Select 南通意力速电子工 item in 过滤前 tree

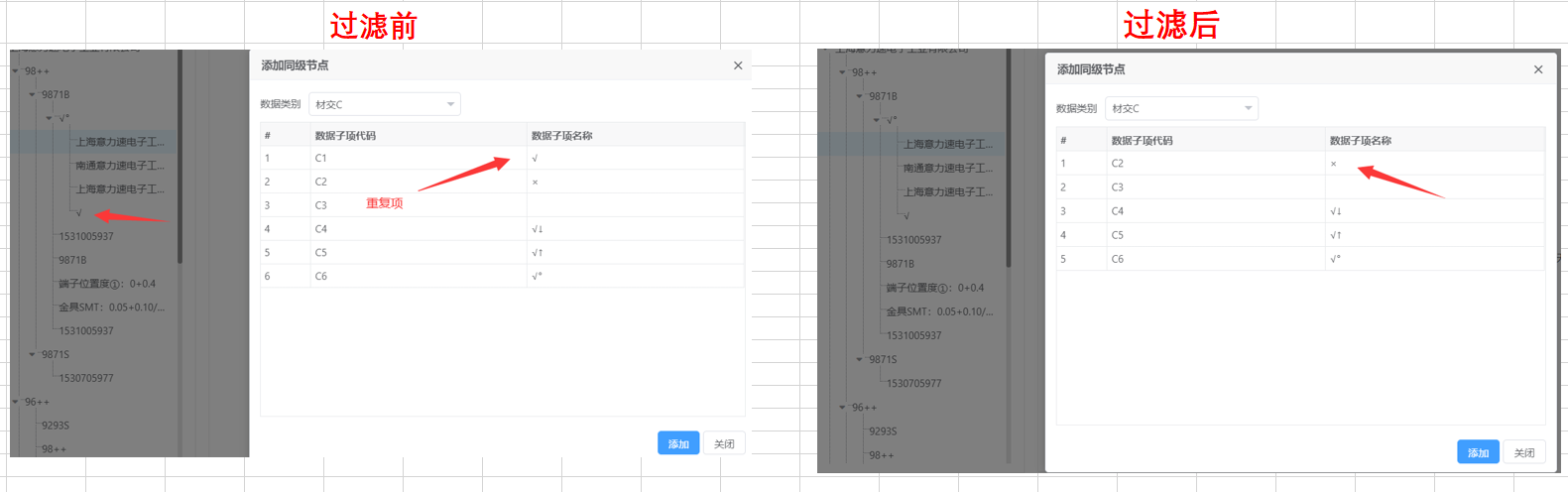pos(120,166)
